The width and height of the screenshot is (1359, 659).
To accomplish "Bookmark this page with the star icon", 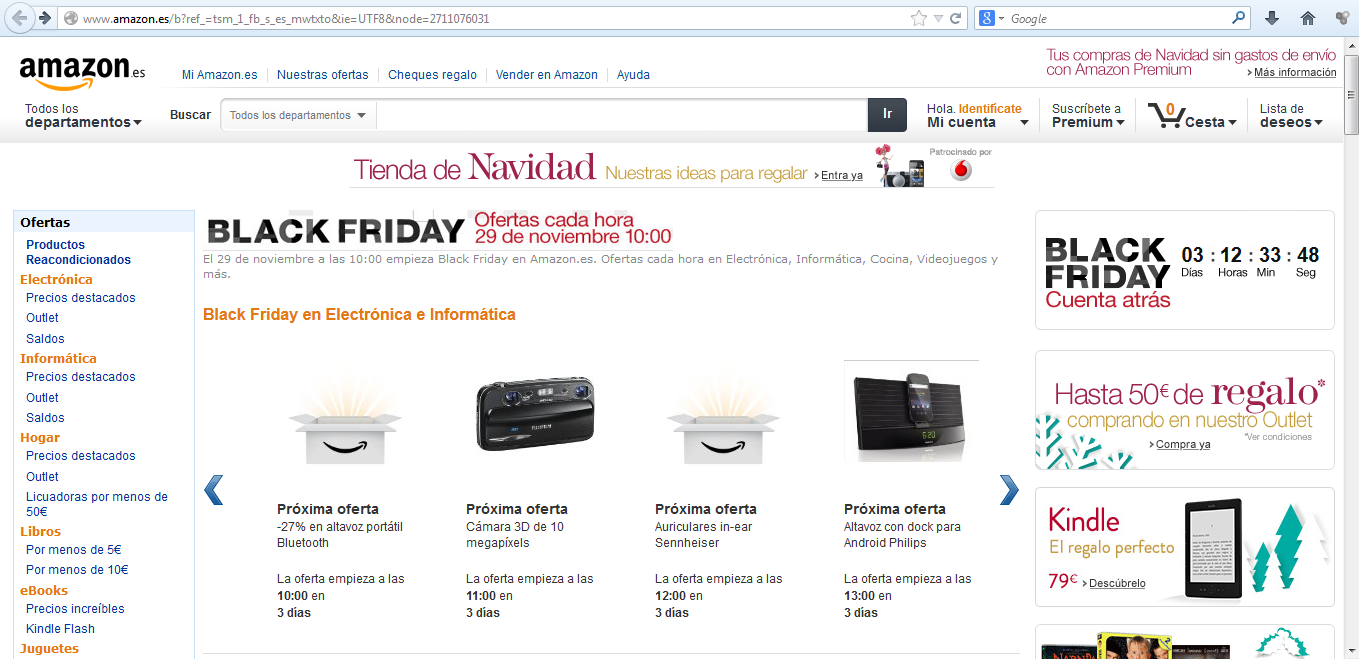I will [919, 18].
